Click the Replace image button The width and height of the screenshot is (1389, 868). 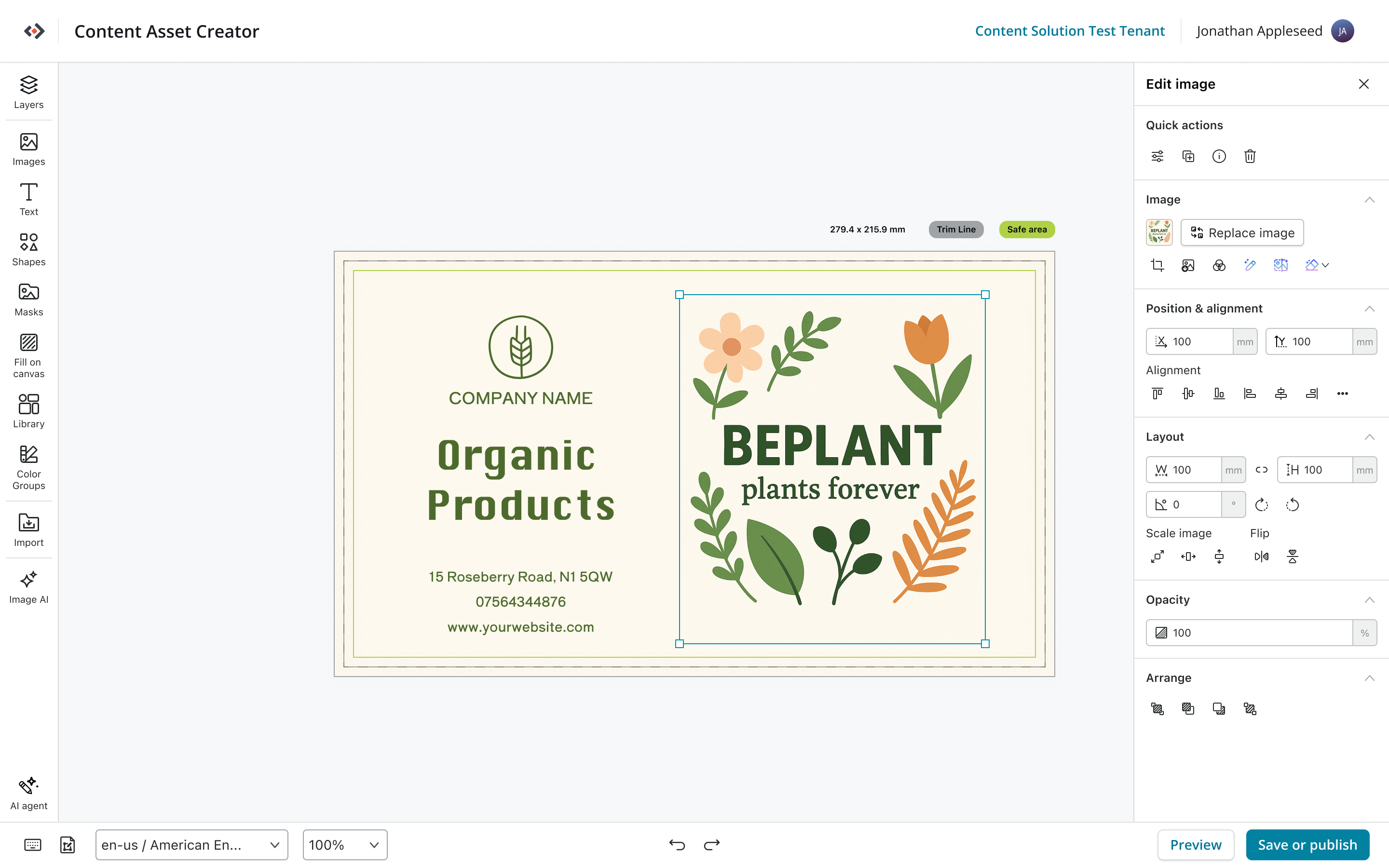pos(1242,232)
